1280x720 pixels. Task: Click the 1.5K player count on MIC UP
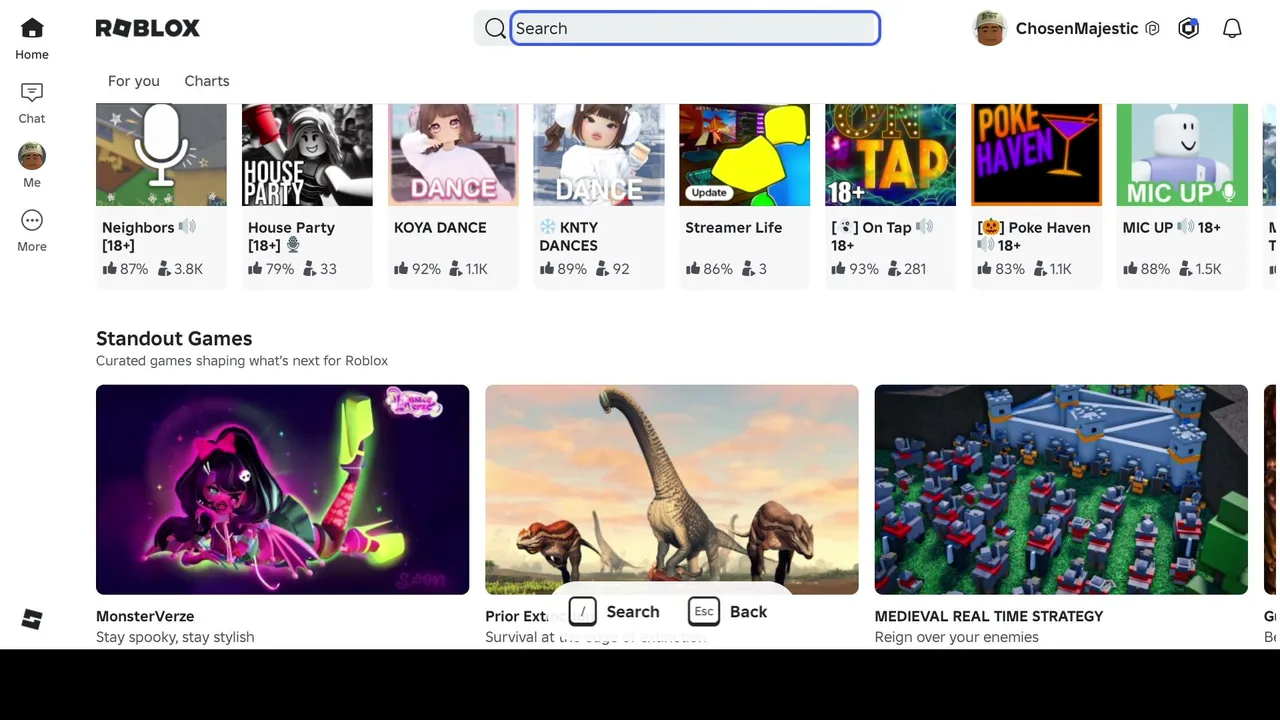coord(1200,269)
